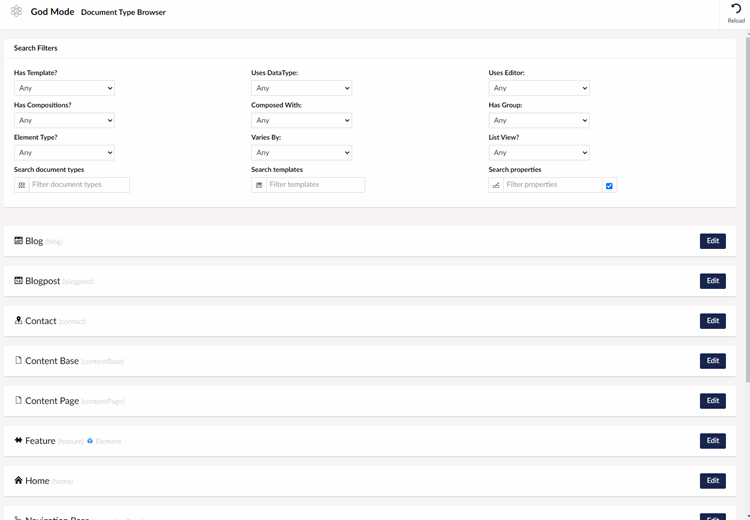Expand the Content Base row title
This screenshot has width=750, height=520.
coord(52,361)
